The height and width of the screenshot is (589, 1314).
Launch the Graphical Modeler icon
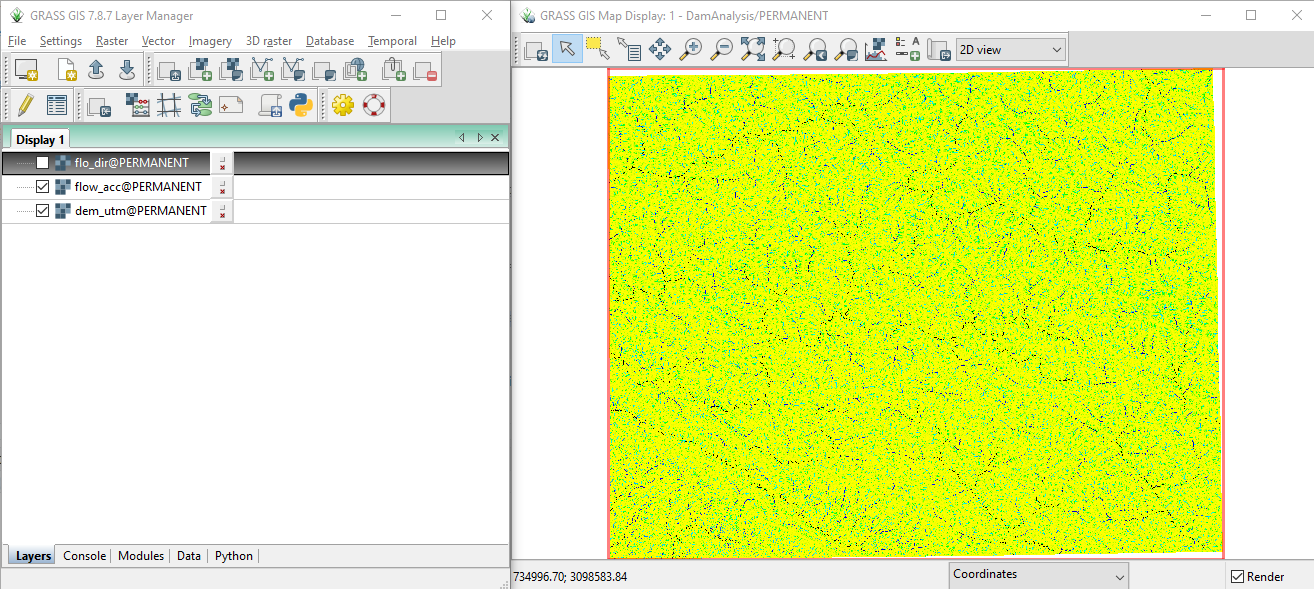pyautogui.click(x=200, y=105)
